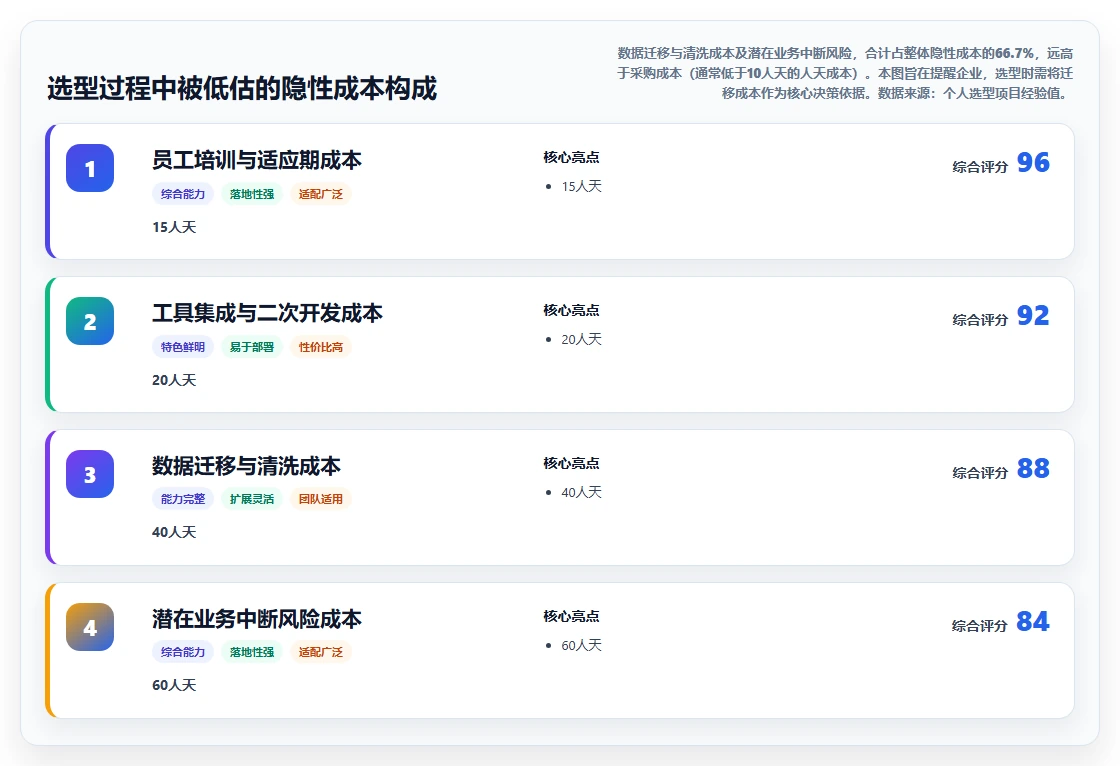
Task: Click the 核心亮点 heading in card 4
Action: pyautogui.click(x=571, y=616)
